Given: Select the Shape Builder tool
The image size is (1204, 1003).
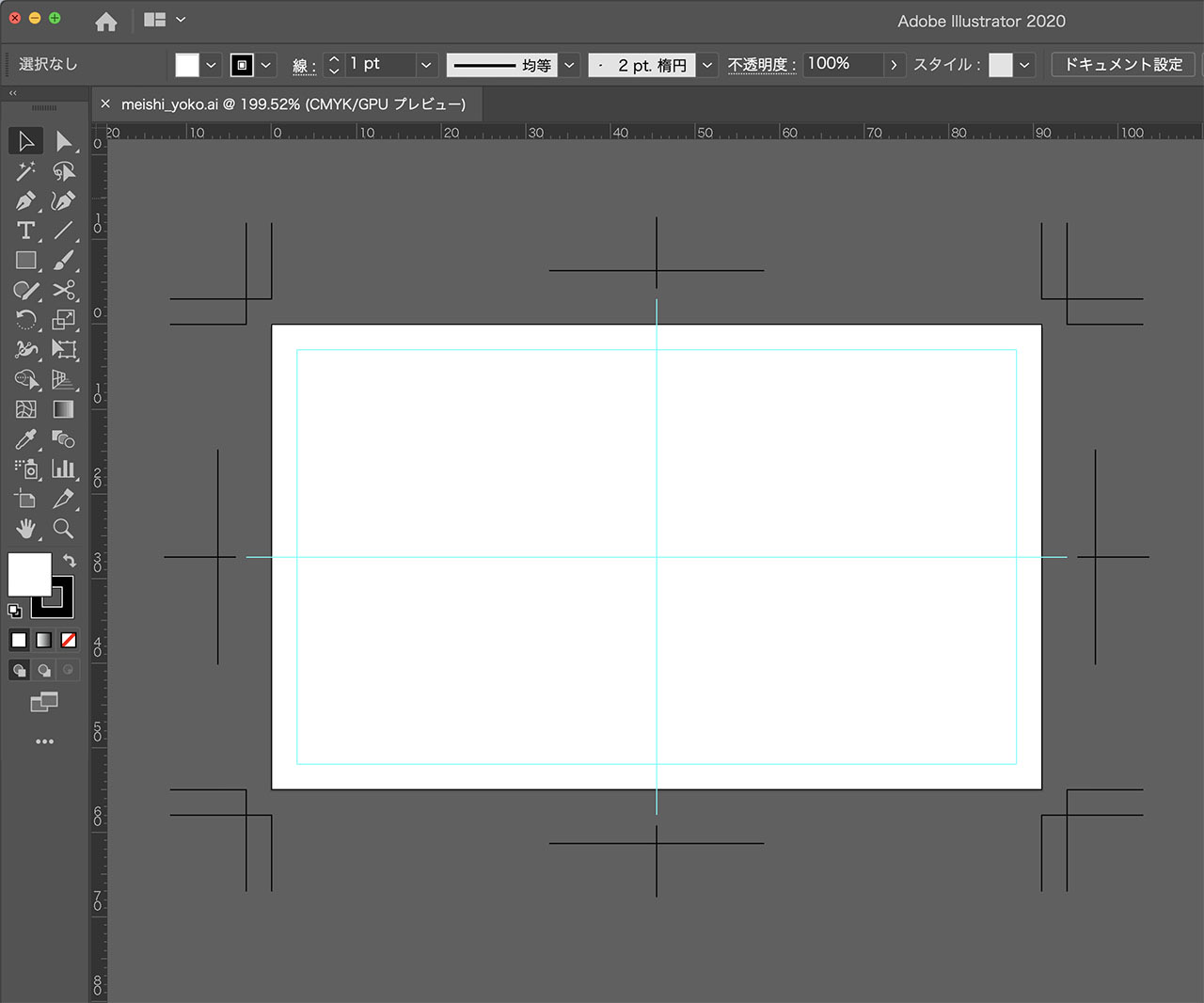Looking at the screenshot, I should tap(26, 379).
